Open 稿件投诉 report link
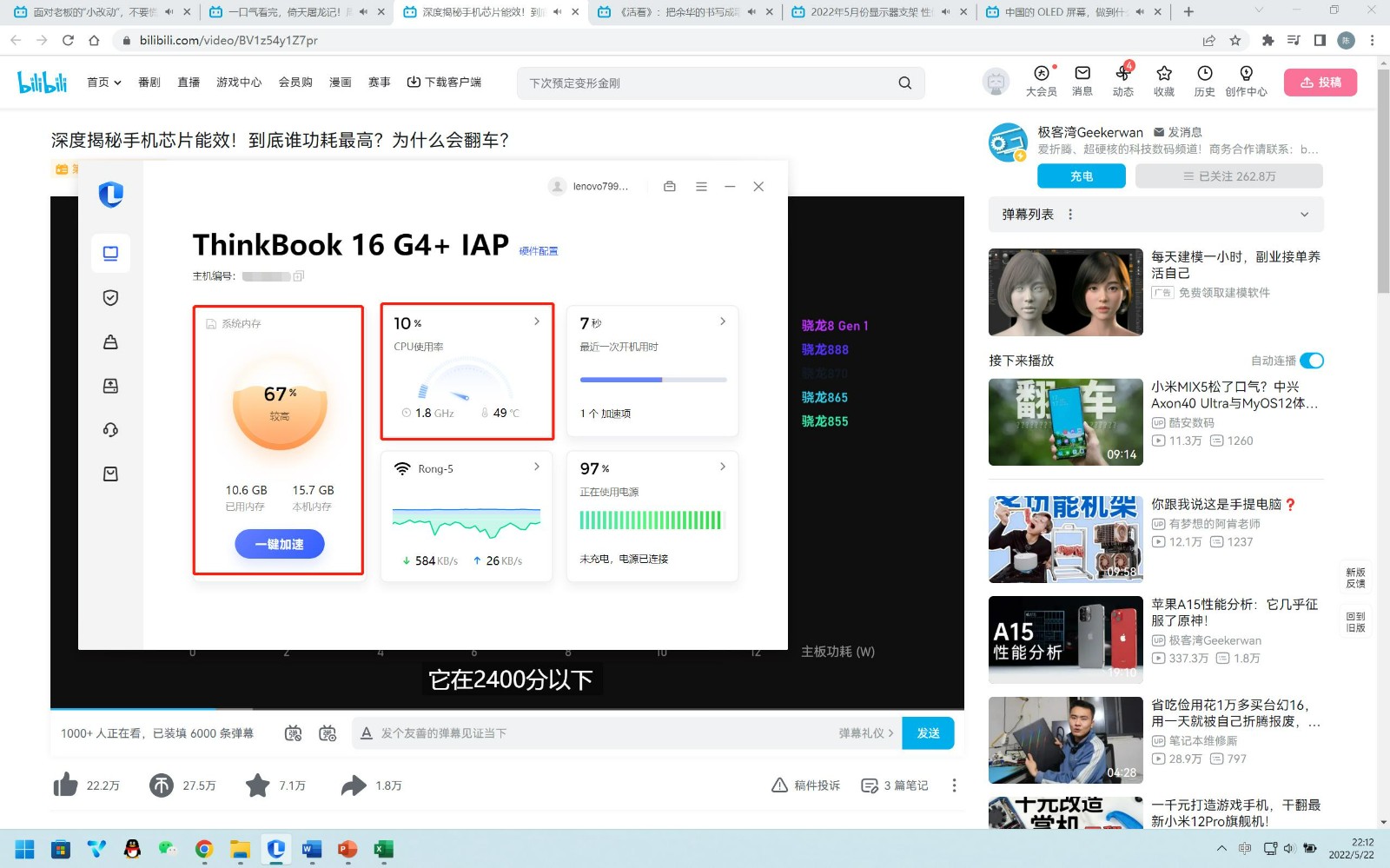Screen dimensions: 1390x868 coord(805,785)
